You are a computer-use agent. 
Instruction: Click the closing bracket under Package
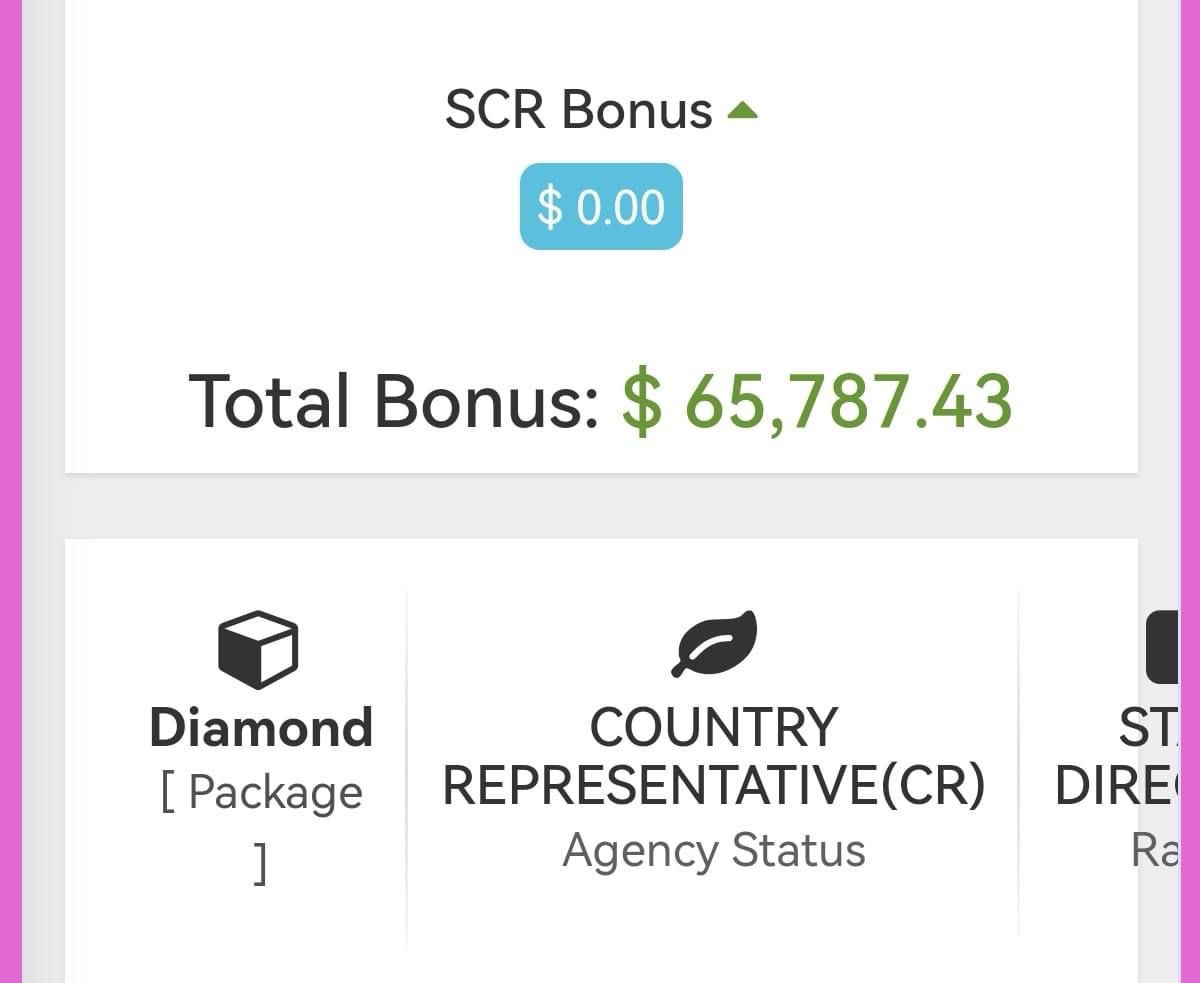click(x=260, y=863)
